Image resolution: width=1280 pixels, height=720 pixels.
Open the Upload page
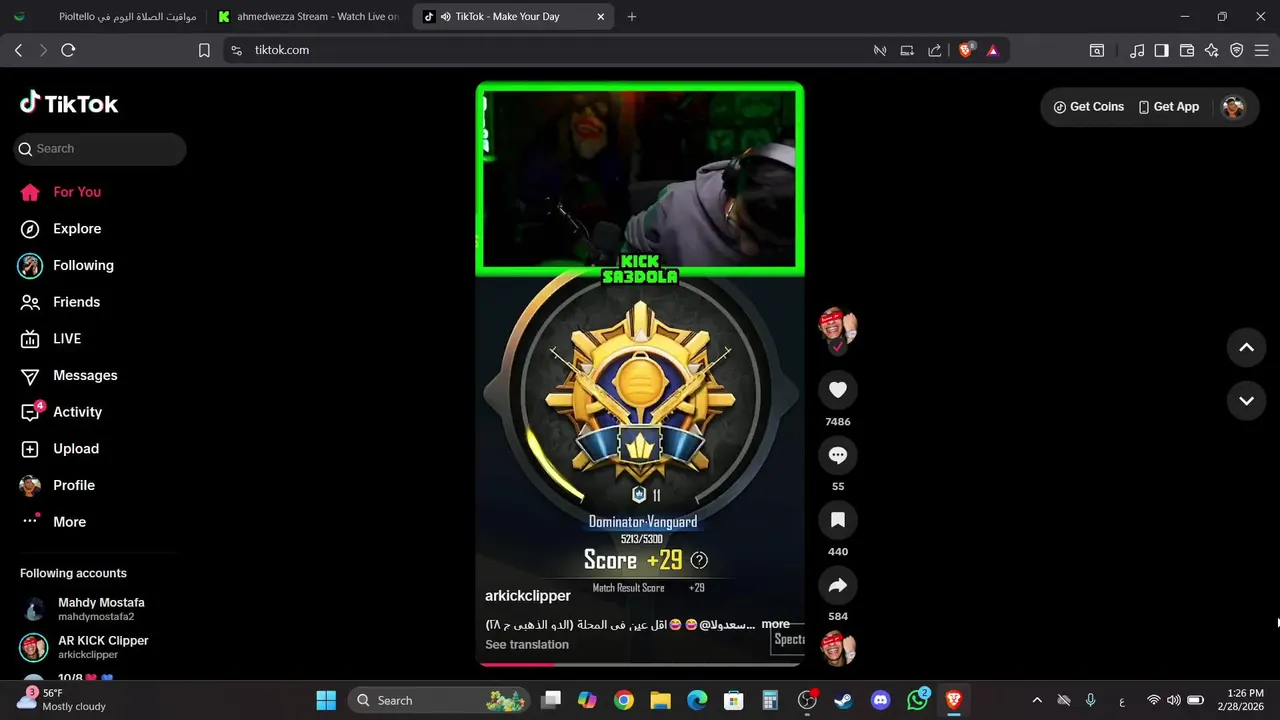61,449
